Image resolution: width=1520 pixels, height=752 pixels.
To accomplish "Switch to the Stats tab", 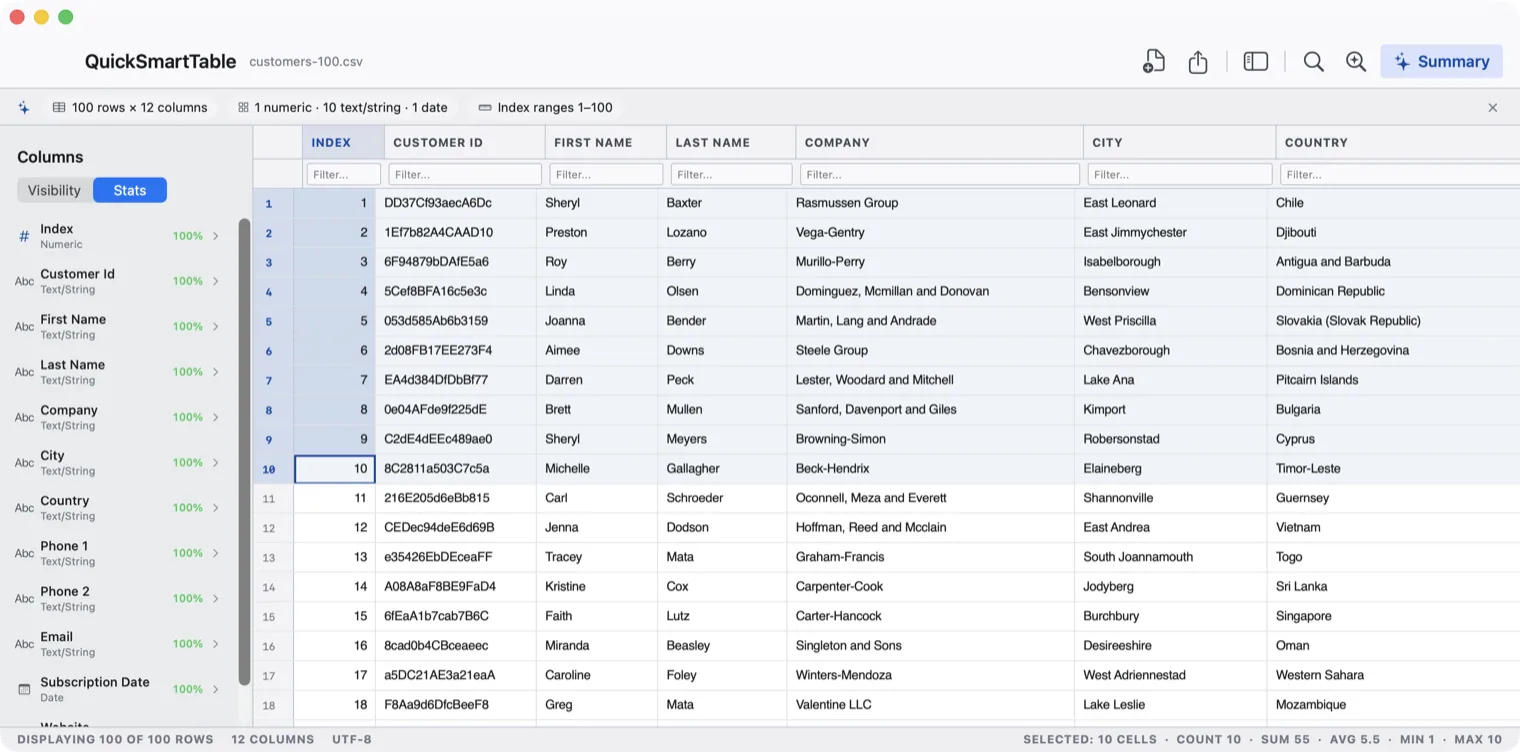I will pyautogui.click(x=130, y=190).
